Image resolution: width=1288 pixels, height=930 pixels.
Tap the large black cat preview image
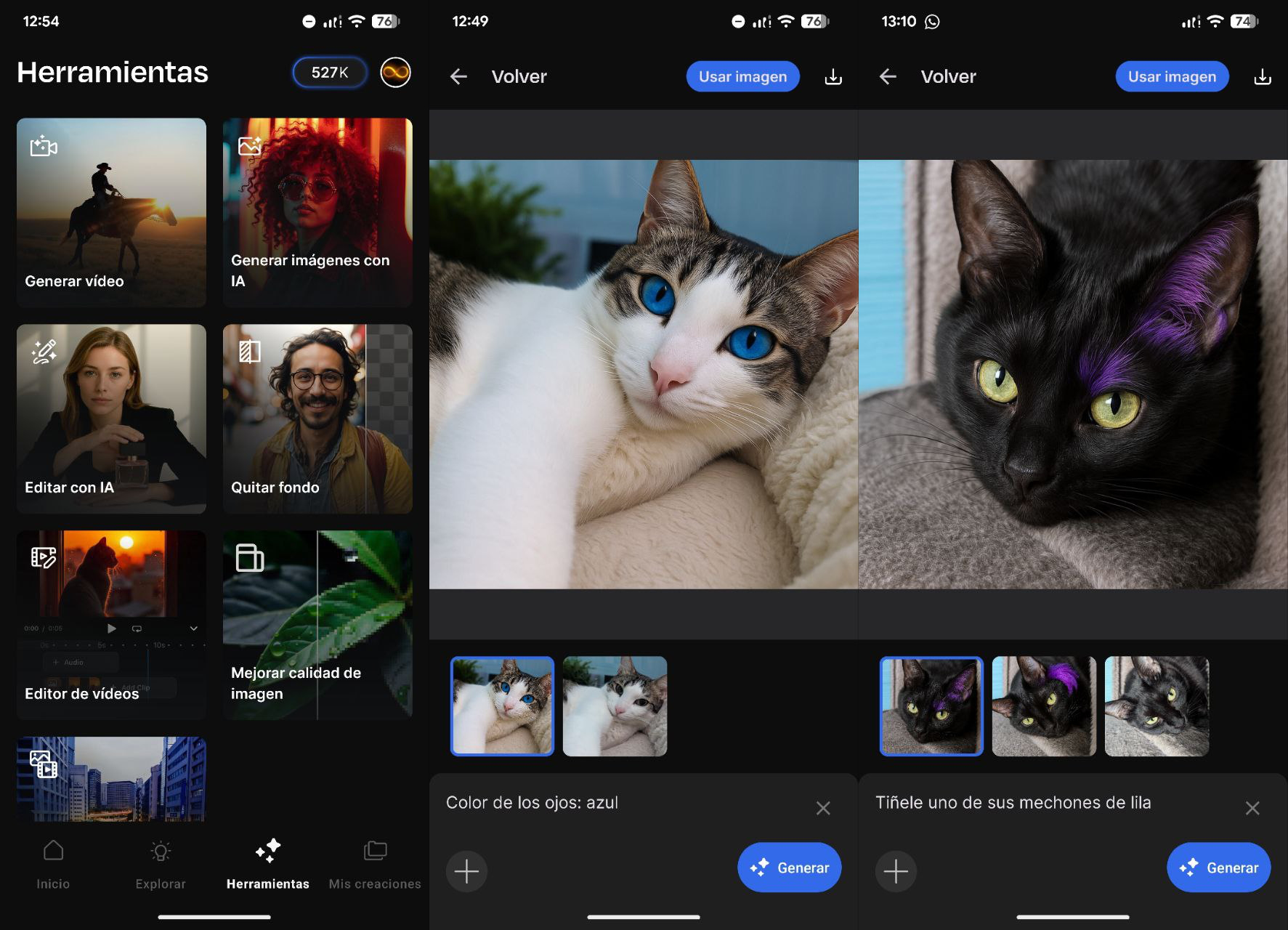1073,374
